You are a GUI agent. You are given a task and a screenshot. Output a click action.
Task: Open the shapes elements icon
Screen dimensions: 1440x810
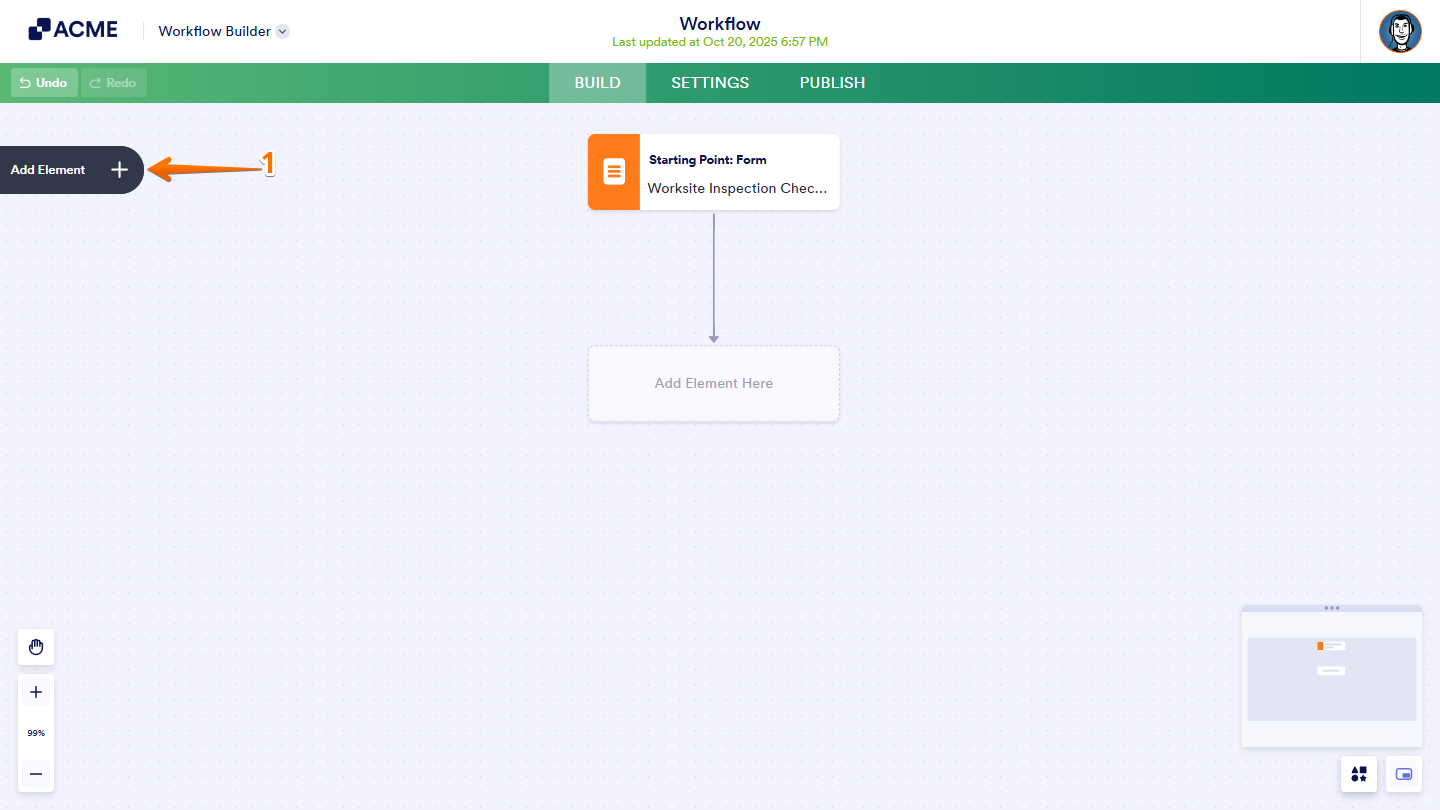click(1359, 774)
